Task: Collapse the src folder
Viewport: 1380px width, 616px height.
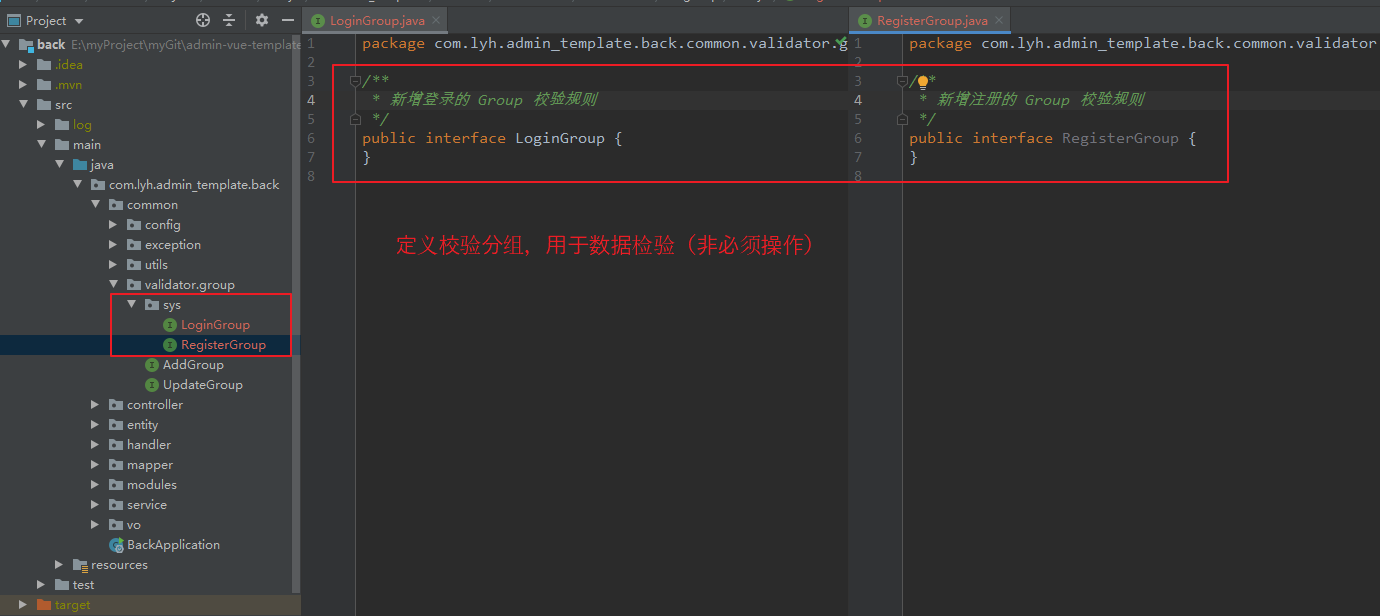Action: point(24,105)
